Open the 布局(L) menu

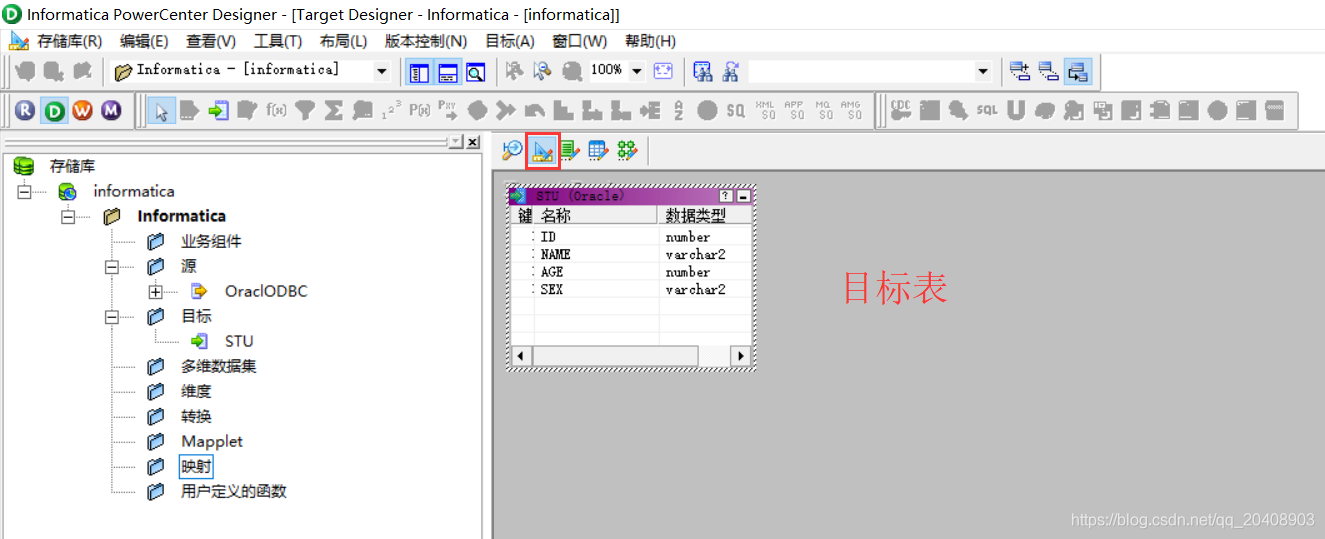point(343,41)
